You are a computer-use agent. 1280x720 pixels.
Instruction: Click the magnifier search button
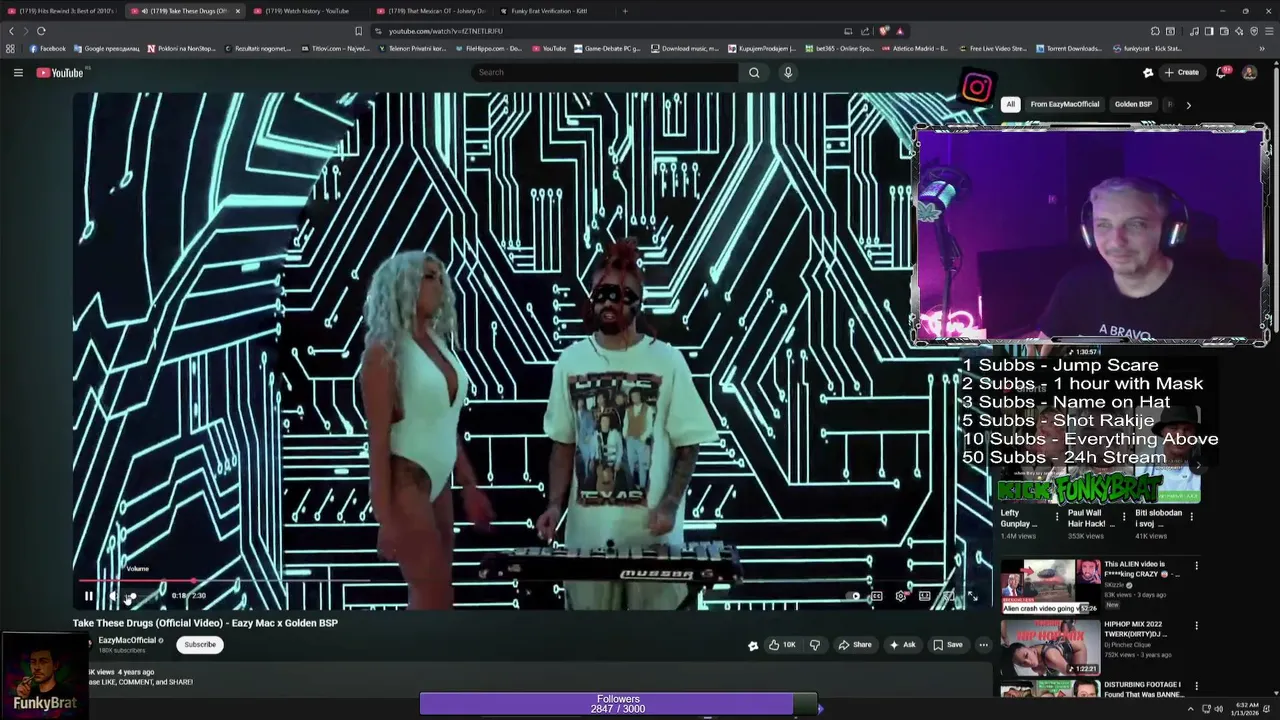[754, 72]
